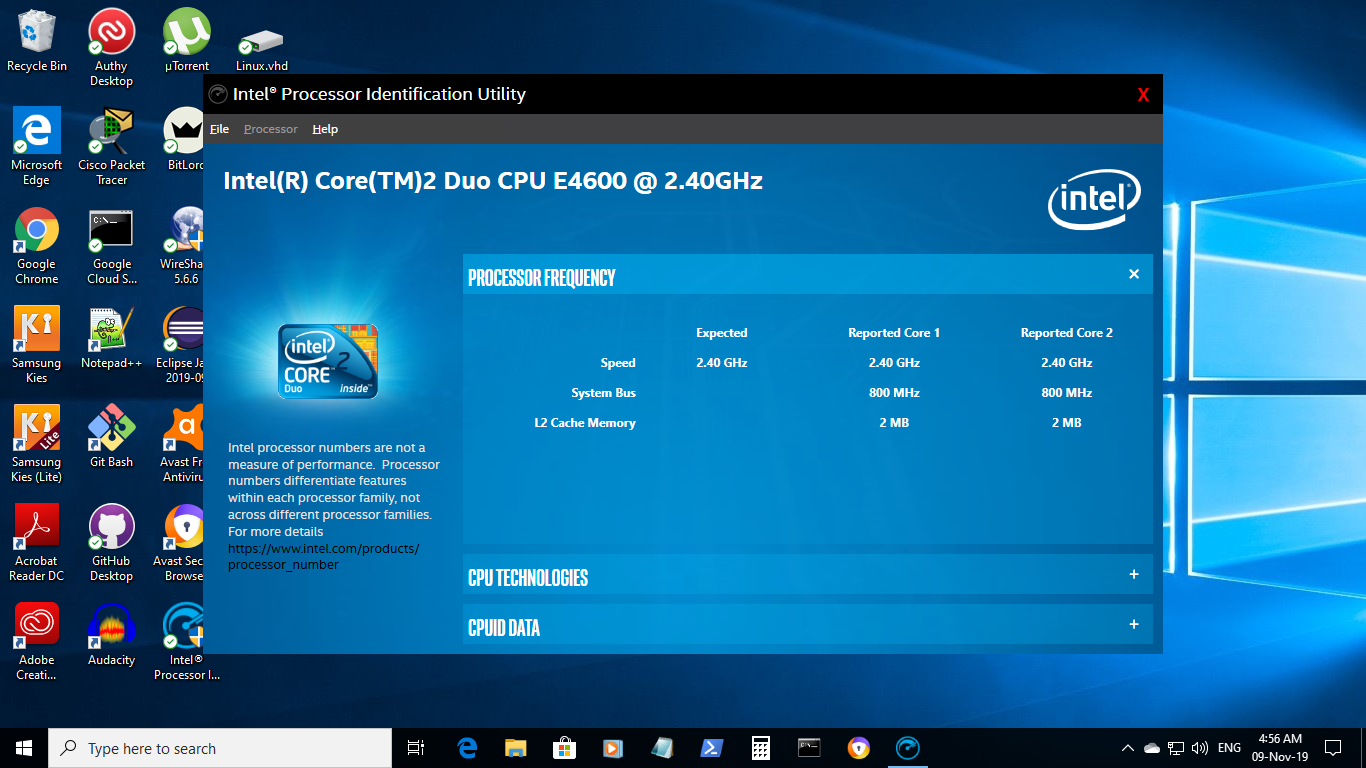
Task: Select the Git Bash desktop shortcut
Action: (111, 437)
